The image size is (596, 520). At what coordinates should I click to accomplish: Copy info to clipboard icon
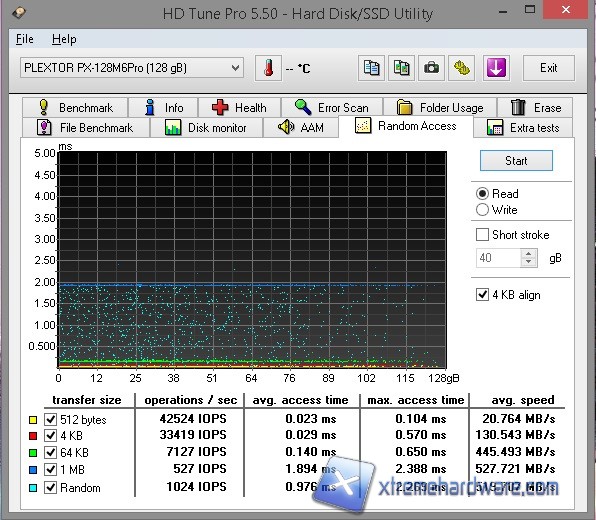pos(371,68)
